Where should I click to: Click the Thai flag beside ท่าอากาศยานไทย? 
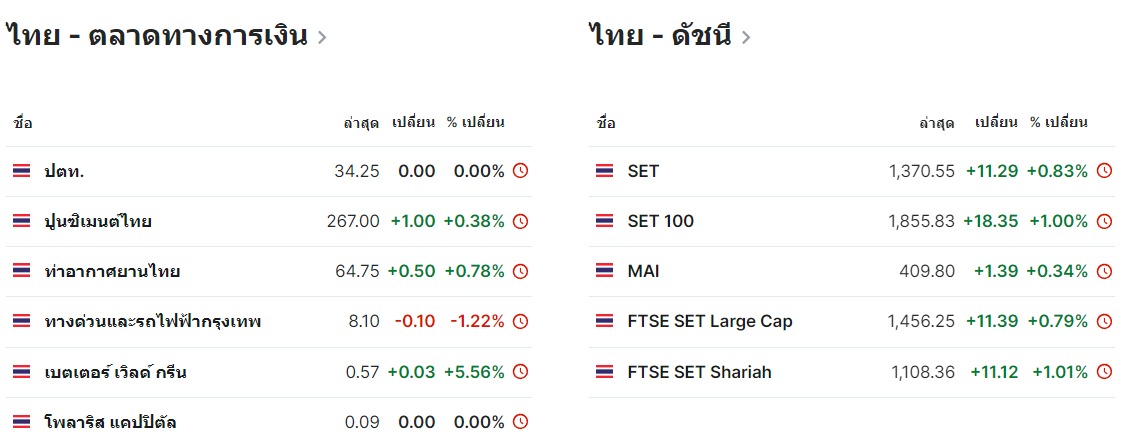(21, 271)
